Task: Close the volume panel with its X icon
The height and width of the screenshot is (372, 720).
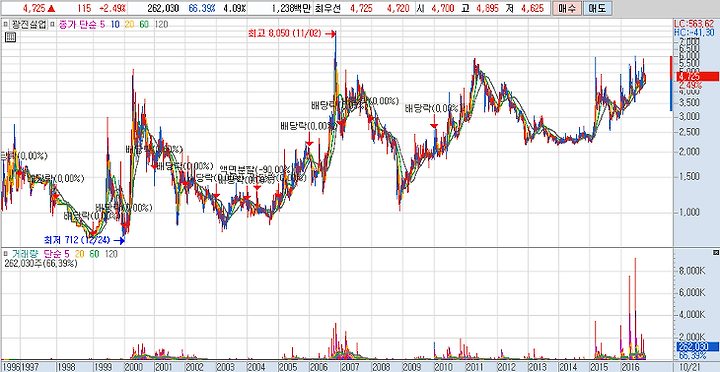Action: coord(715,253)
